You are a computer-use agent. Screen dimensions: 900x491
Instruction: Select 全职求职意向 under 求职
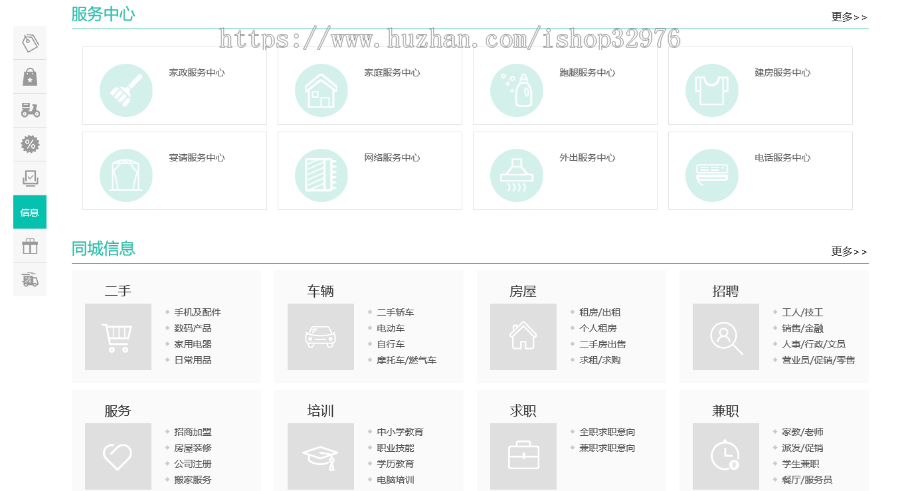tap(607, 432)
